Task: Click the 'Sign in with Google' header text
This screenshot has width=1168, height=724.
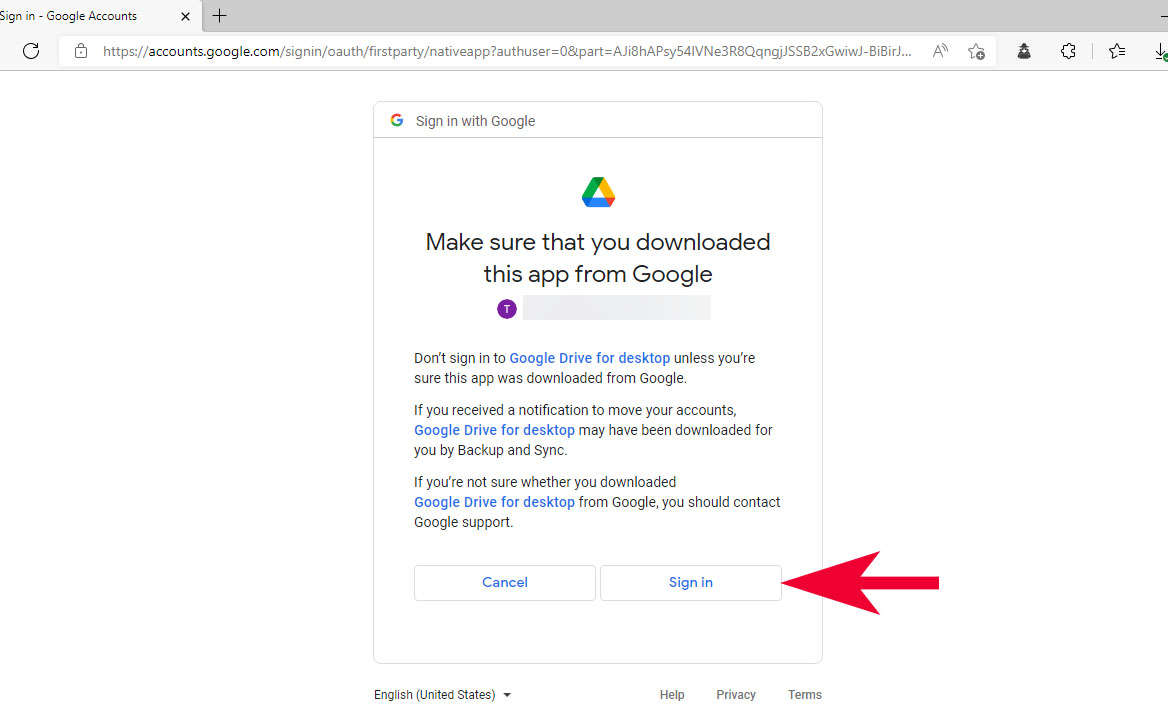Action: pos(475,121)
